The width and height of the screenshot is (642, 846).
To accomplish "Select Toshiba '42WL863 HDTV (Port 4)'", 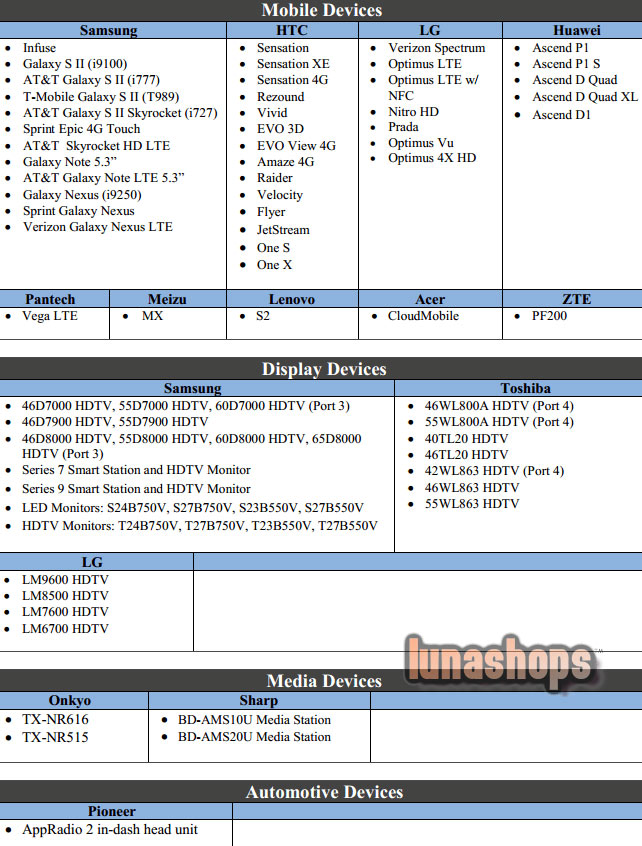I will [x=494, y=471].
